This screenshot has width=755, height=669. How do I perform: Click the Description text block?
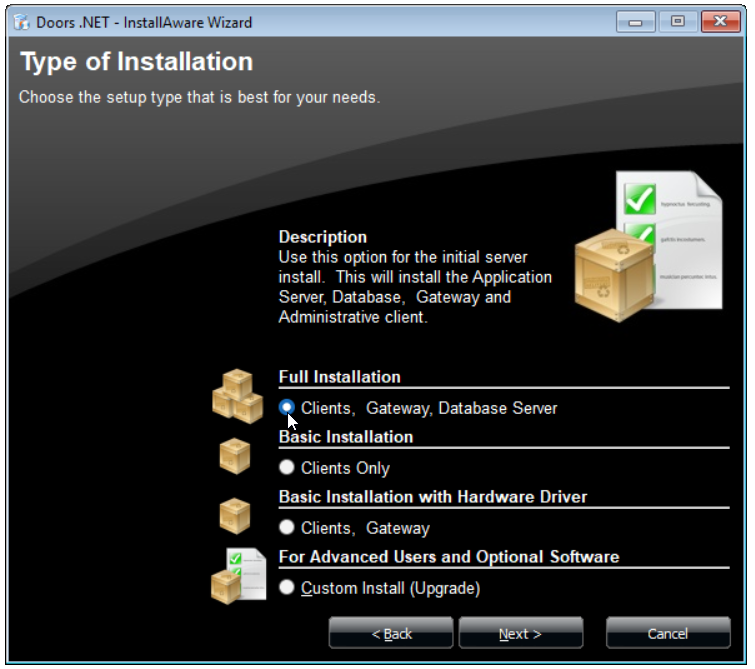point(415,277)
